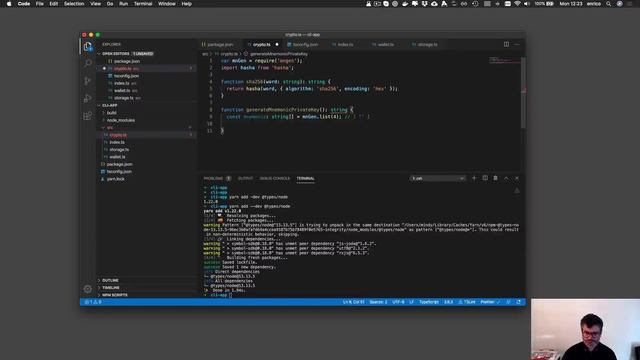The height and width of the screenshot is (360, 640).
Task: Click the editor vertical scrollbar
Action: point(523,93)
